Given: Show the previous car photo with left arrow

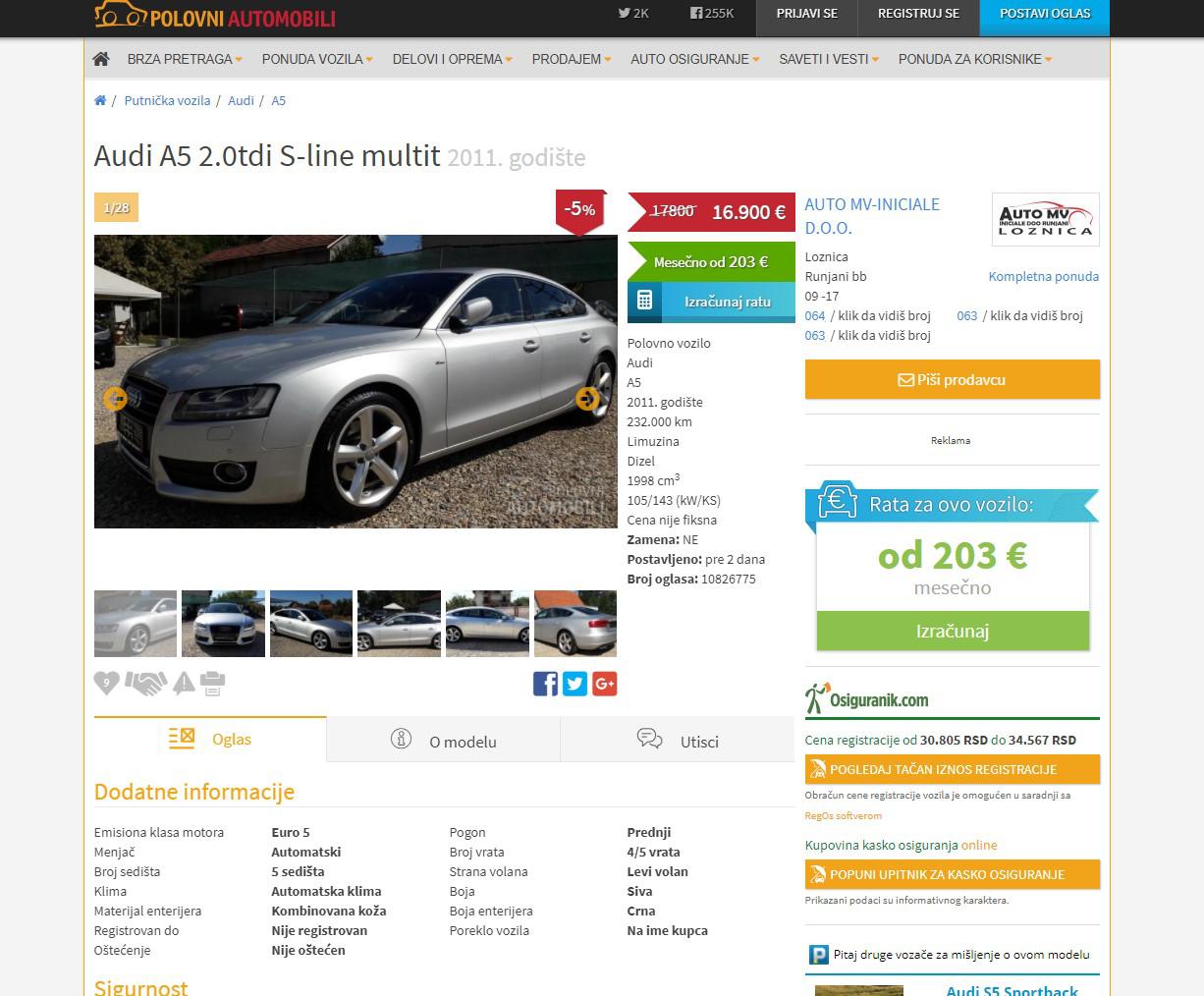Looking at the screenshot, I should coord(115,399).
